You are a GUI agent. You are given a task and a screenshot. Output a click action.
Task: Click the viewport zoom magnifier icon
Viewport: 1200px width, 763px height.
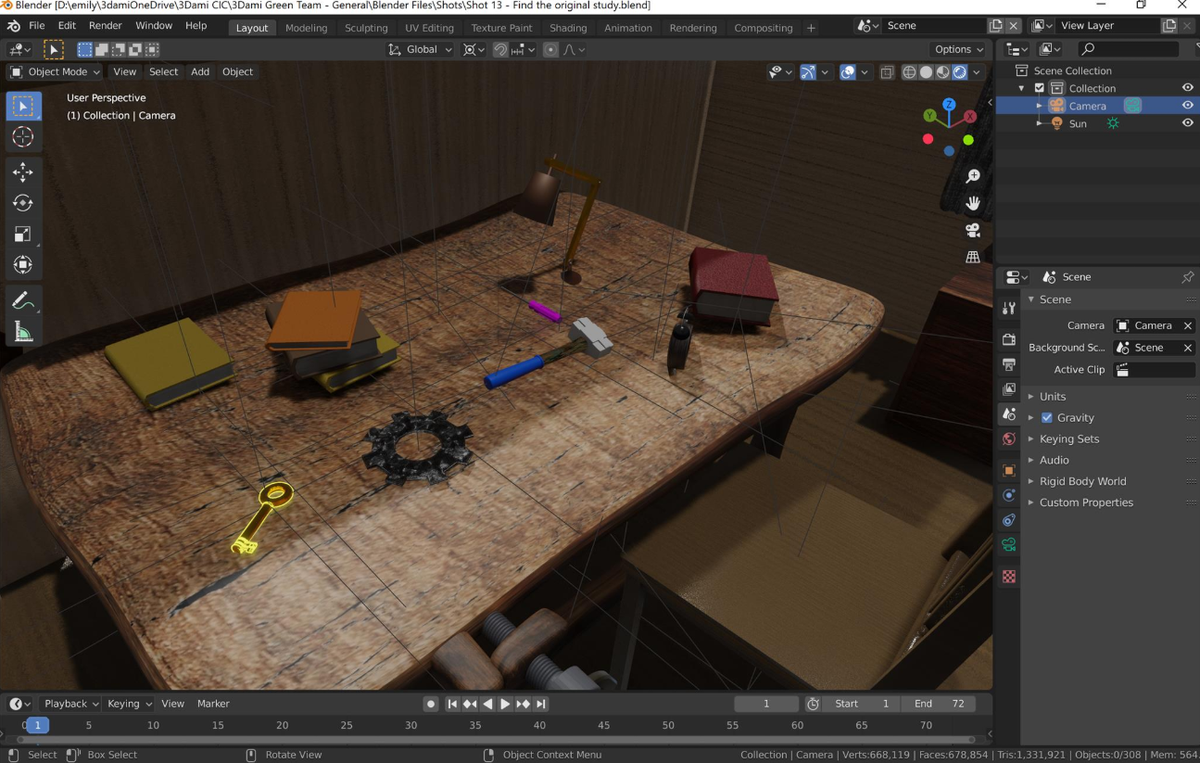point(973,176)
